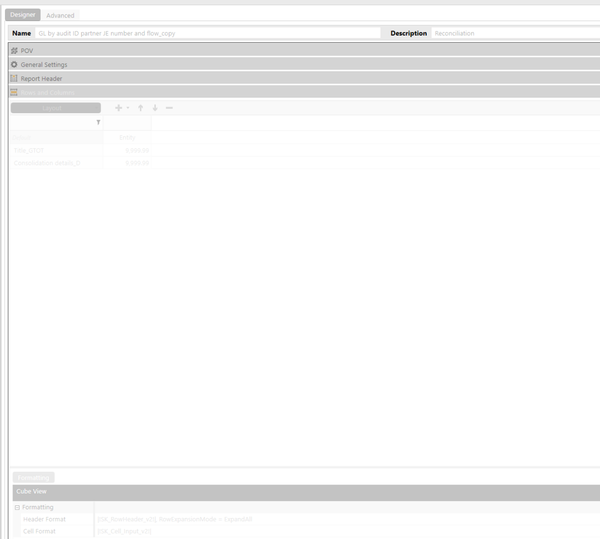Click the Name input field
This screenshot has width=600, height=539.
click(x=208, y=33)
